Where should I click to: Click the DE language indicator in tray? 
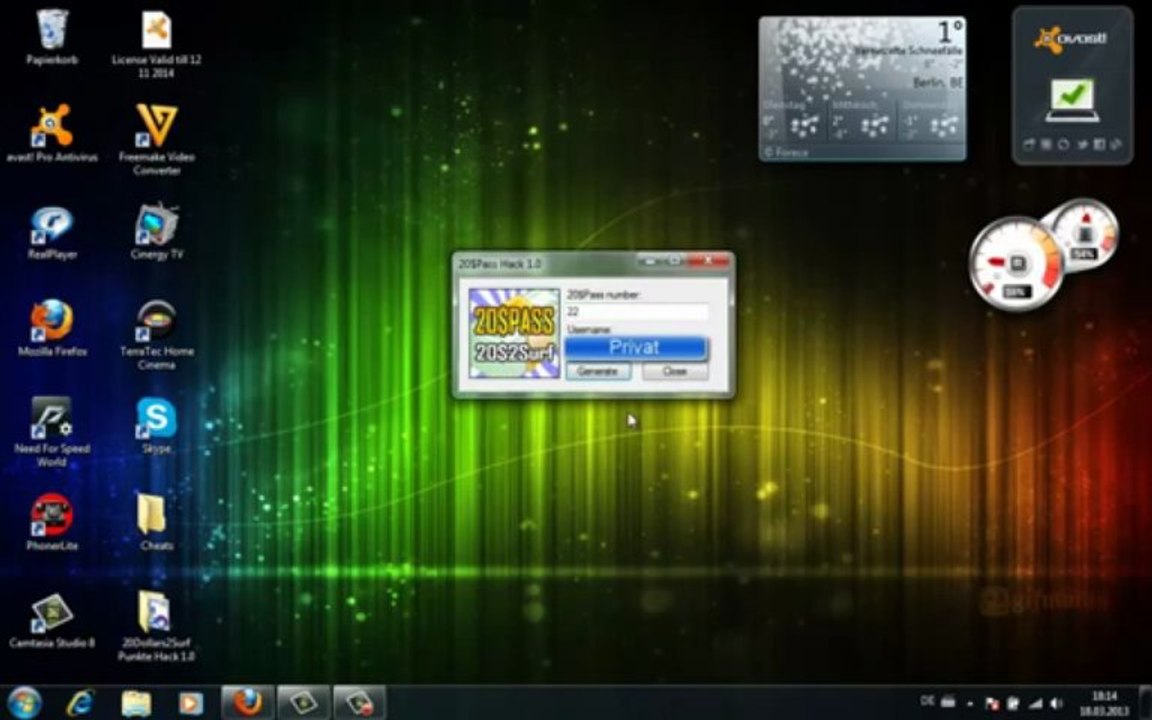click(928, 702)
